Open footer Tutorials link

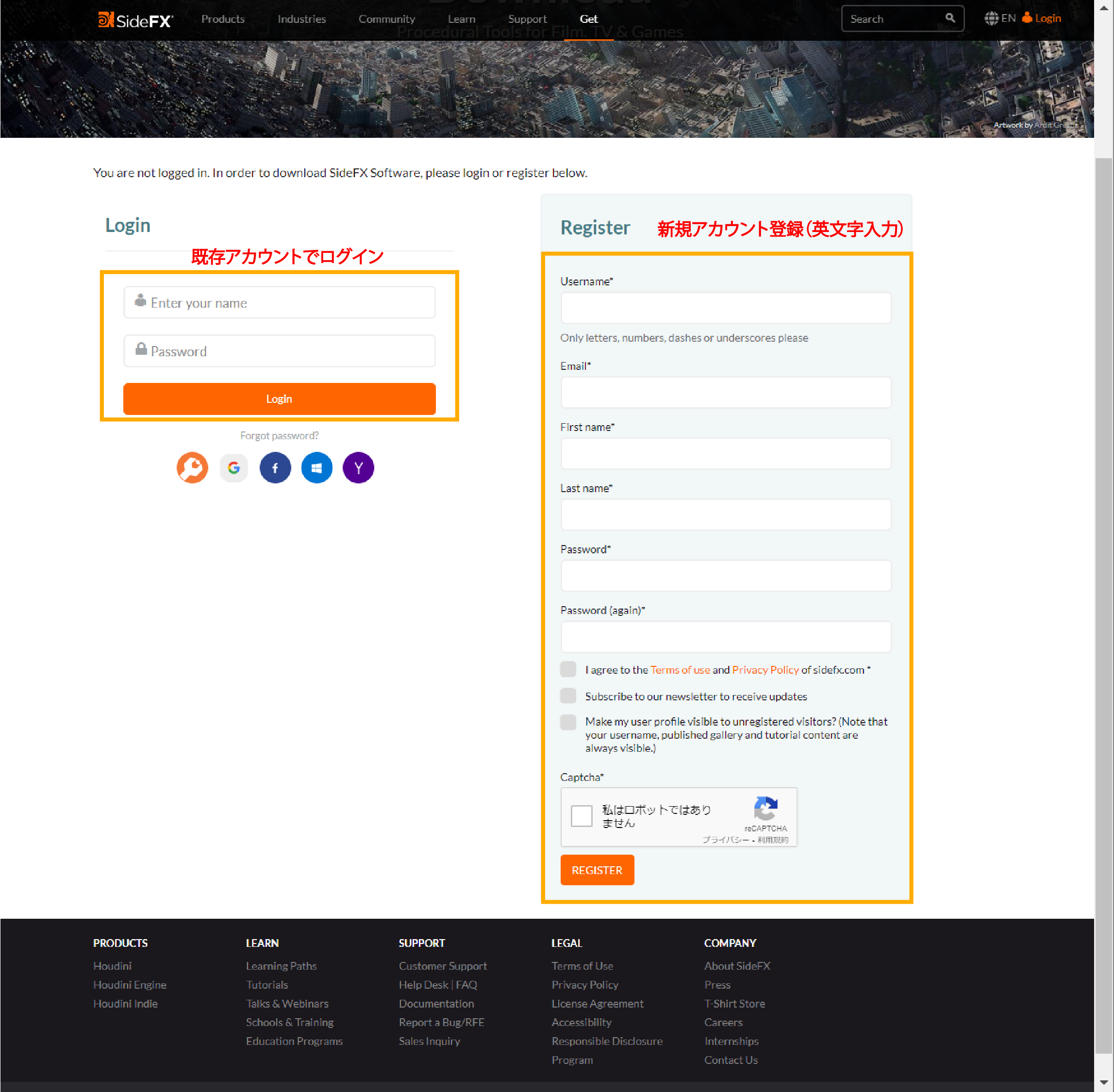pyautogui.click(x=267, y=985)
